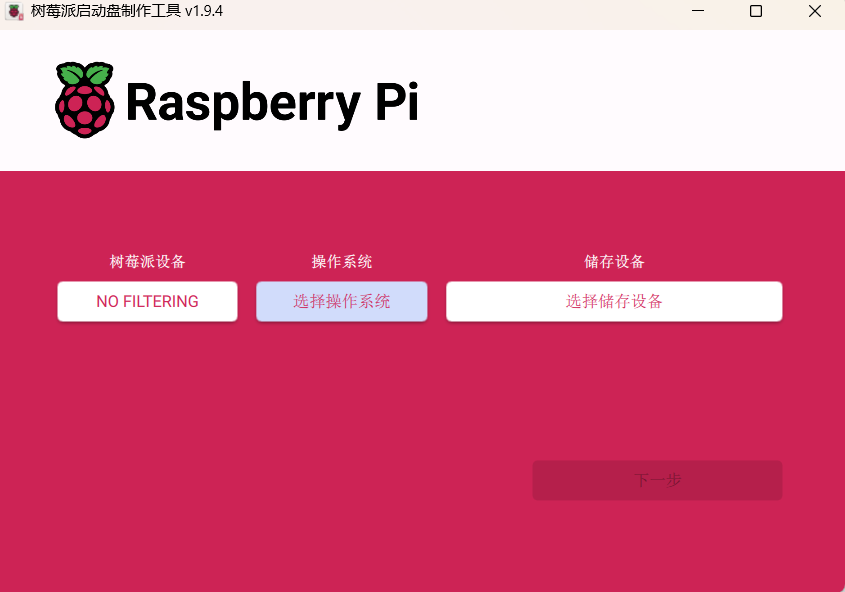Click the title text 树莓派启动盘制作工具 v1.9.4
Screen dimensions: 845x592
coord(127,11)
